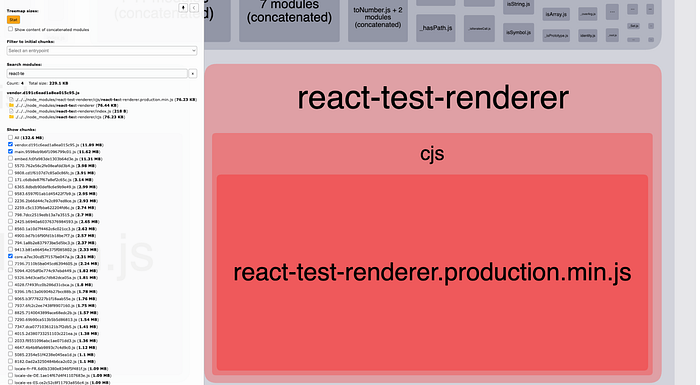
Task: Click the cjs treemap group label
Action: tap(432, 154)
